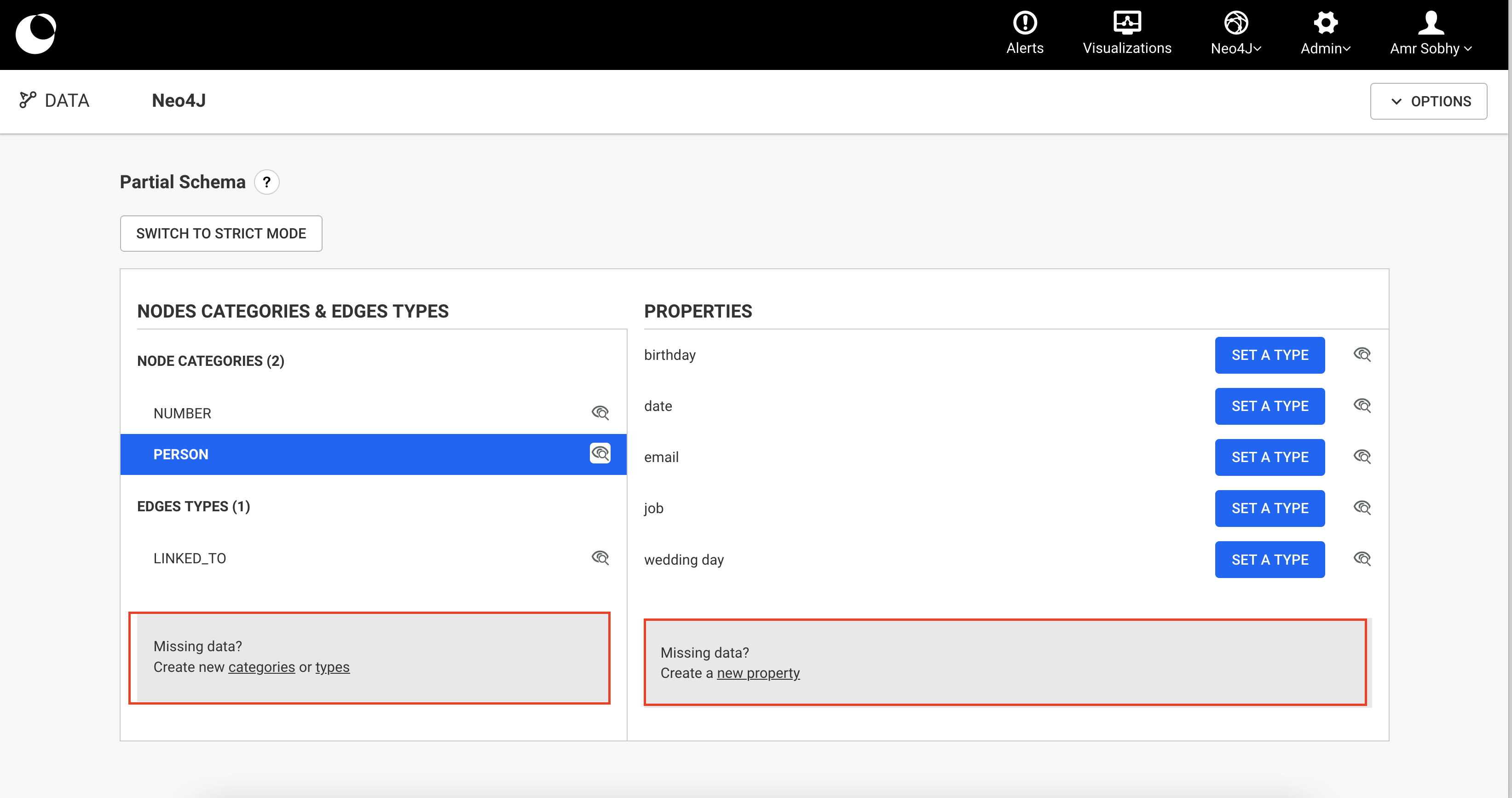The image size is (1512, 798).
Task: Click Switch to Strict Mode button
Action: click(x=221, y=234)
